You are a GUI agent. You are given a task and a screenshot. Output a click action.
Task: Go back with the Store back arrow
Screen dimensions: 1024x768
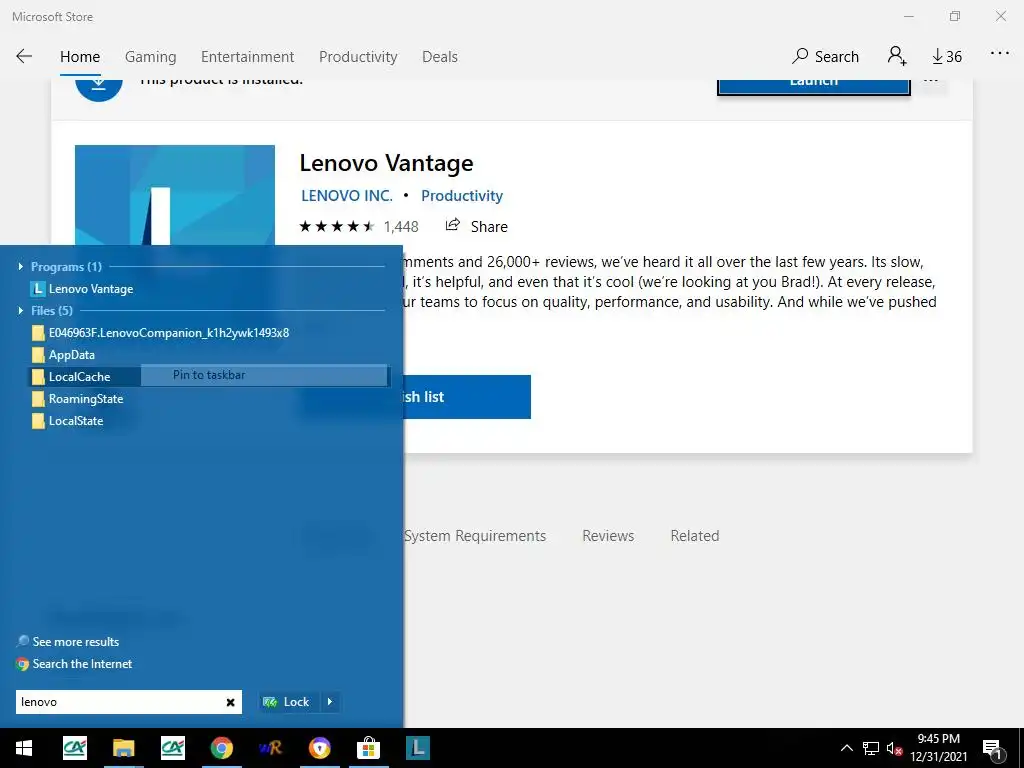24,56
